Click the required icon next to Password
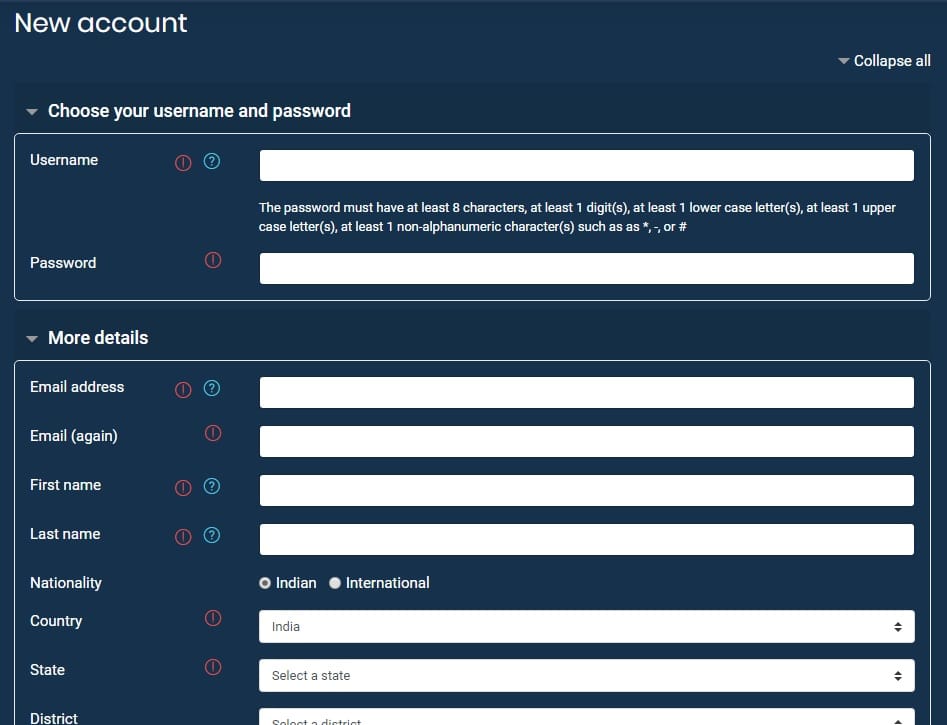 point(213,260)
